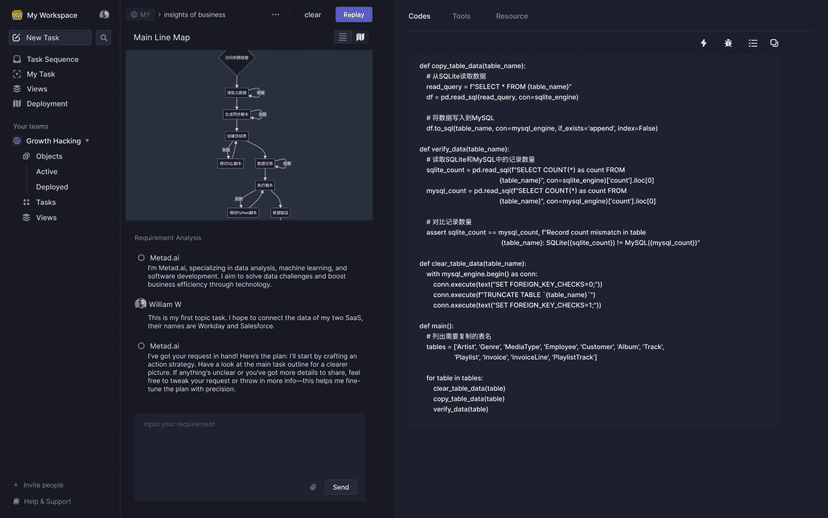Click the lightning bolt run icon
This screenshot has height=518, width=828.
[x=703, y=43]
